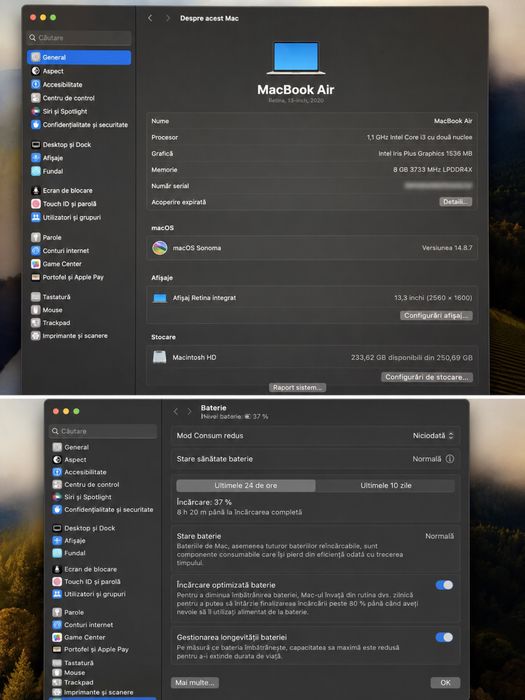Switch to Ultimele 24 de ore tab
The height and width of the screenshot is (700, 525).
click(x=246, y=485)
